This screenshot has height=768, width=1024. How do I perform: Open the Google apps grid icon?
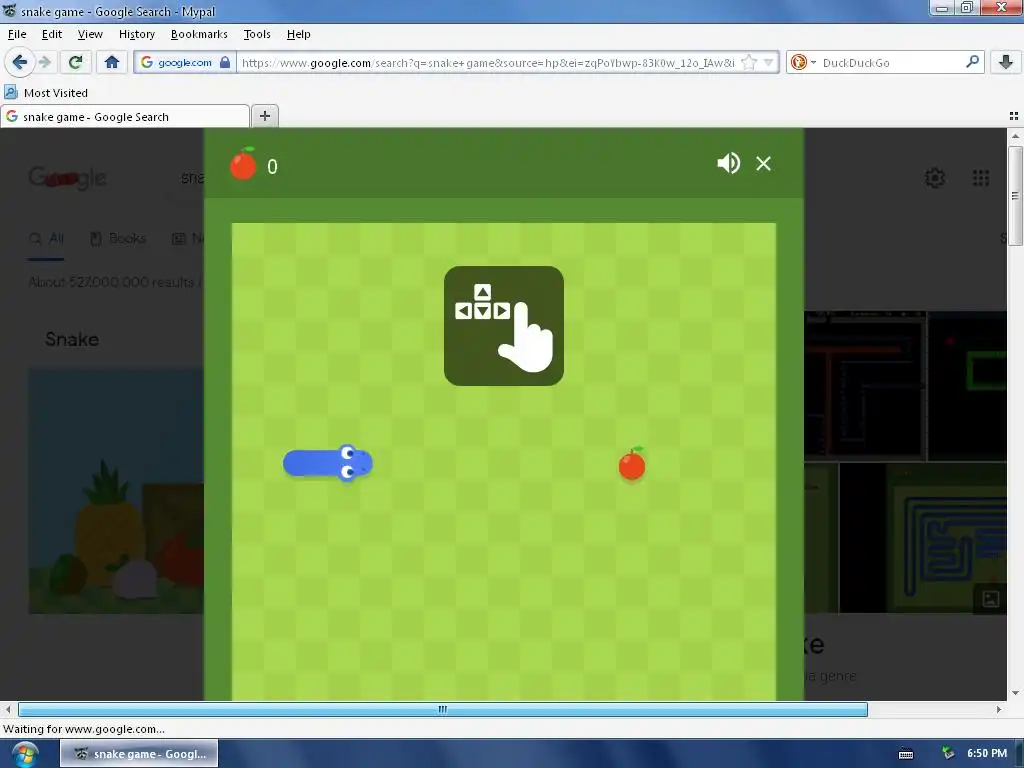(x=981, y=178)
